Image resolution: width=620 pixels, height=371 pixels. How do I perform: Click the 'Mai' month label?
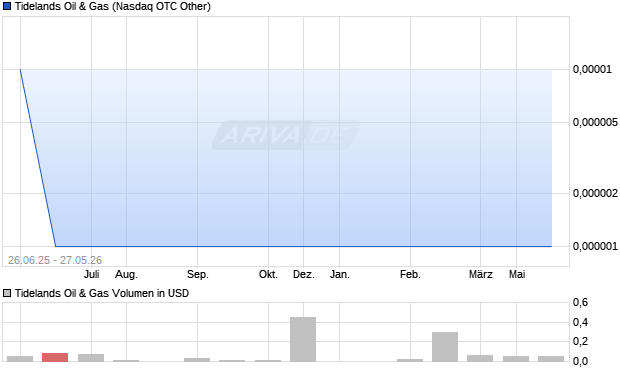517,274
